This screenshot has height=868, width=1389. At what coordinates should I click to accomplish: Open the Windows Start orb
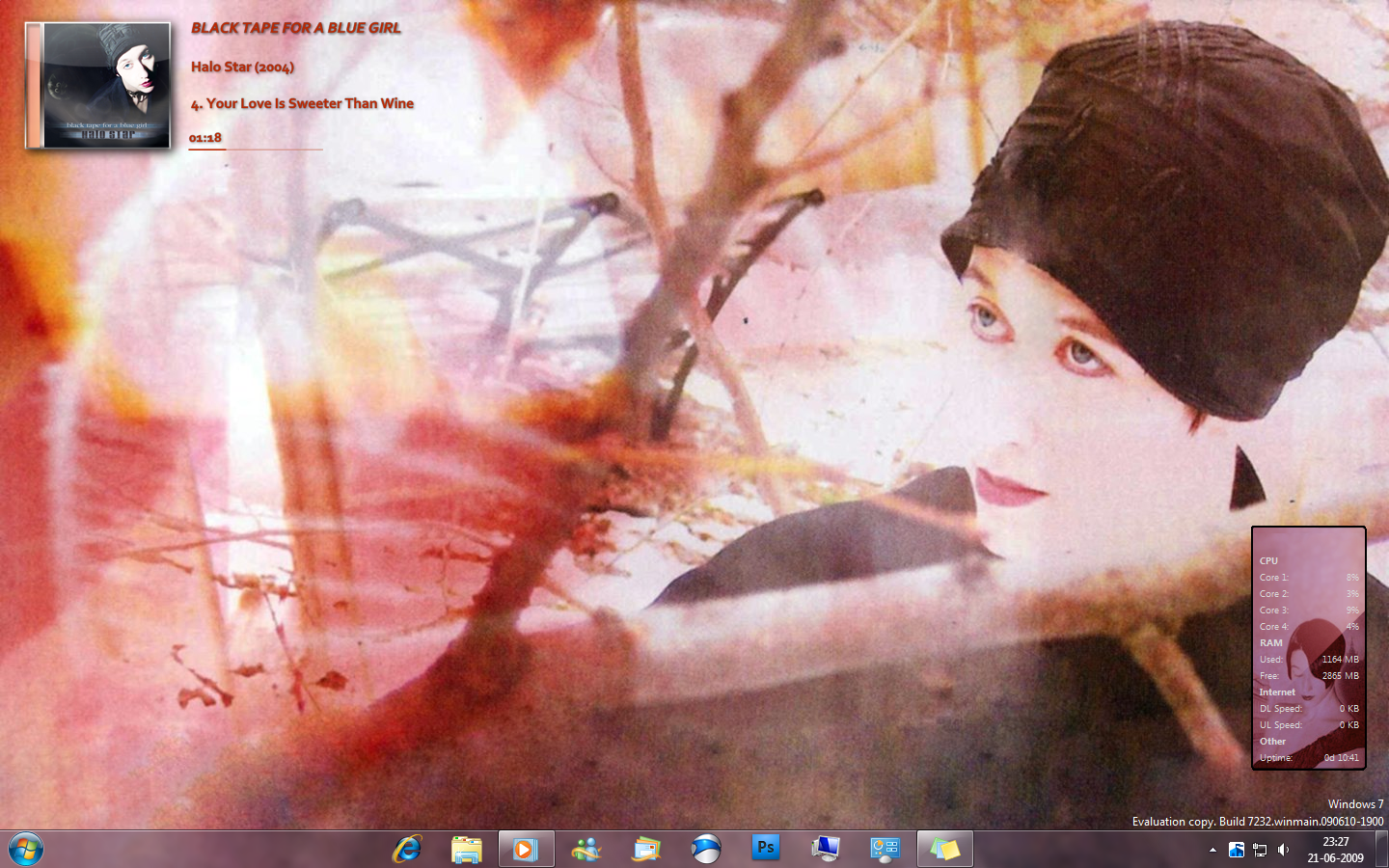click(x=26, y=849)
